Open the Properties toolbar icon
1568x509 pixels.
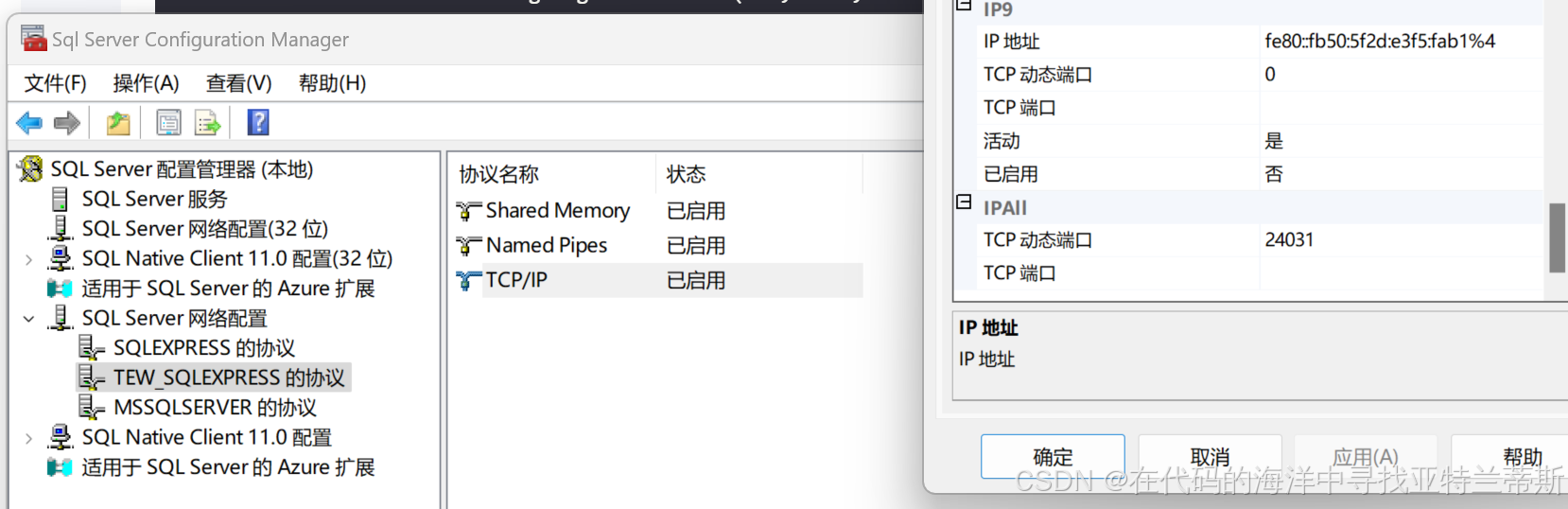168,122
